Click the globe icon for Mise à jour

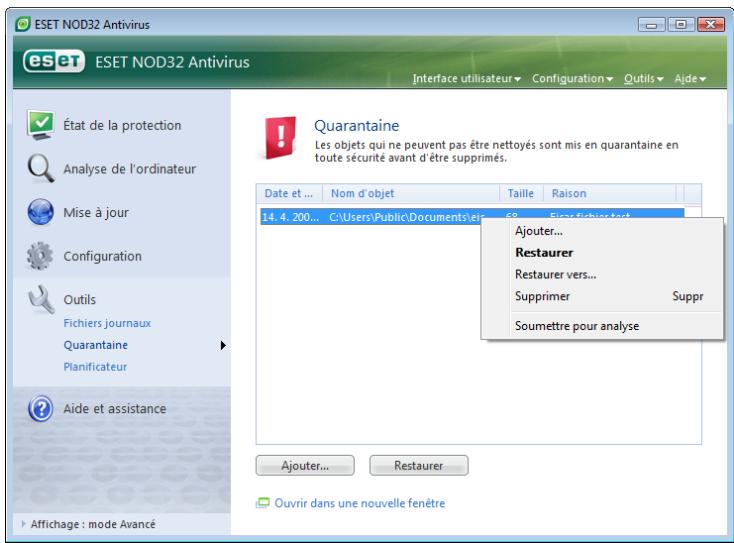point(41,212)
